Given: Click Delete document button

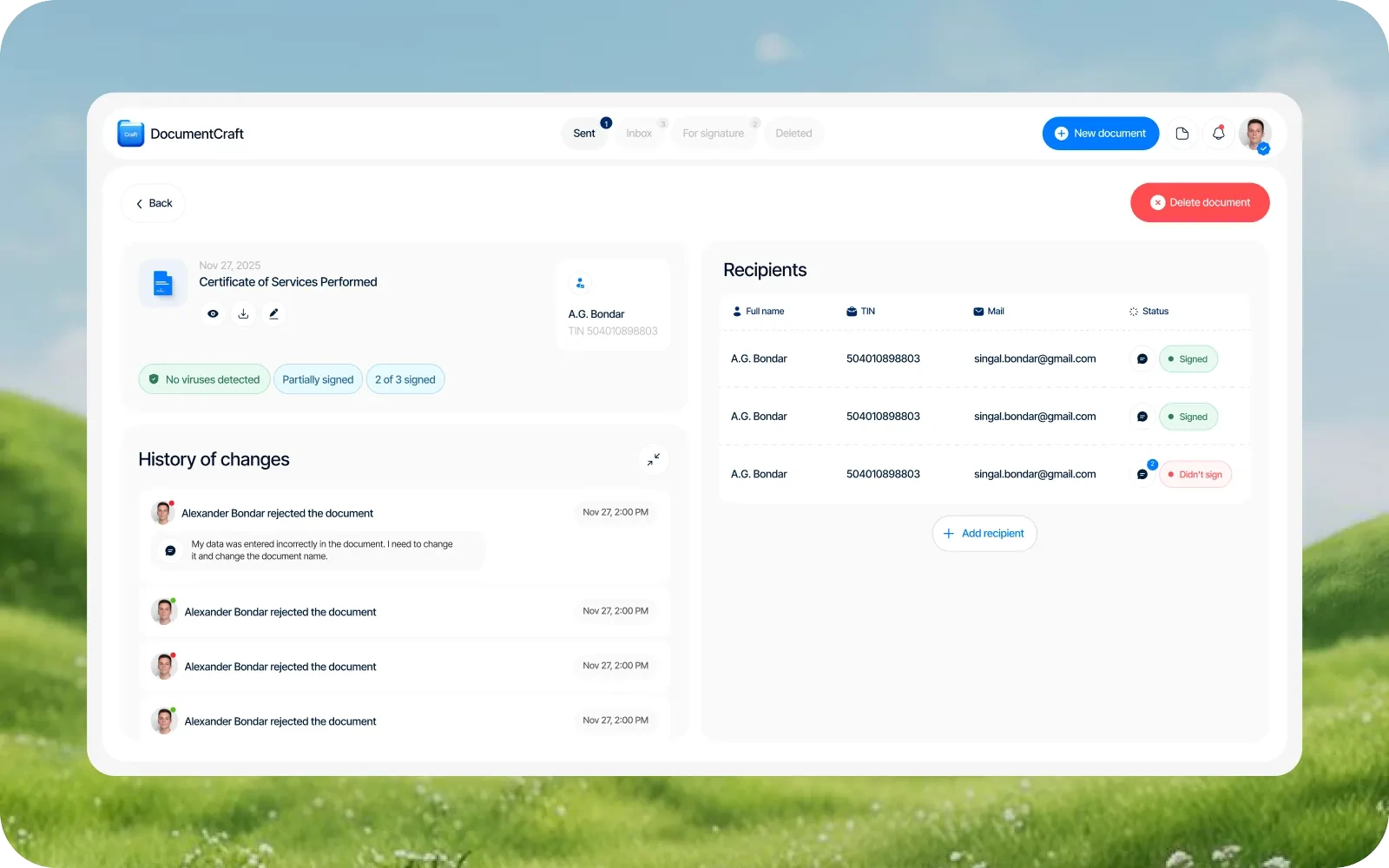Looking at the screenshot, I should (1200, 202).
